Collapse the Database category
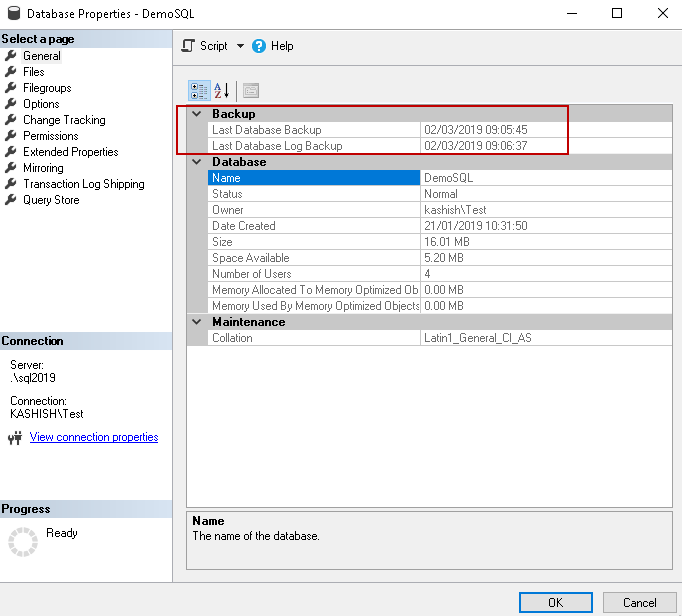682x616 pixels. click(197, 162)
